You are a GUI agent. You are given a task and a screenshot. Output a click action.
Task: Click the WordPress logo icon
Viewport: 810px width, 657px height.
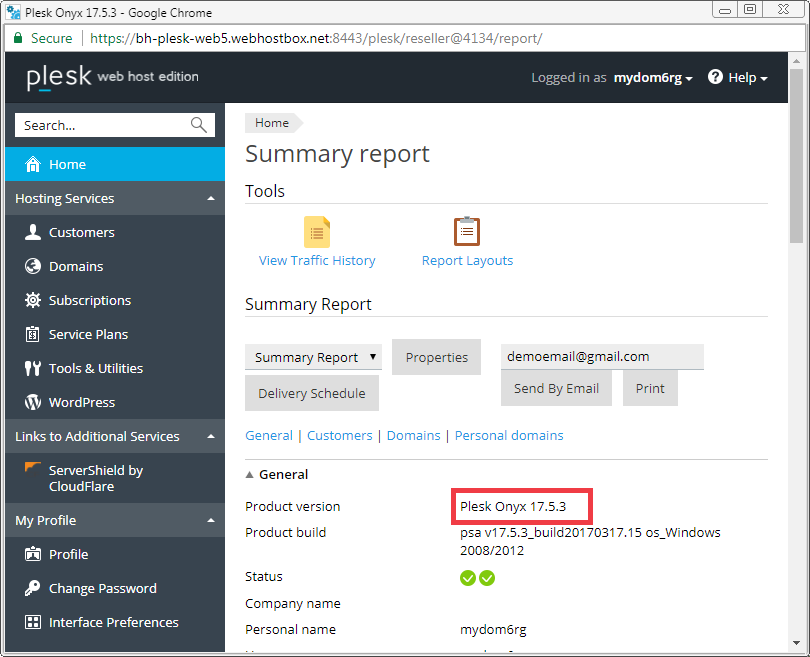[x=33, y=402]
